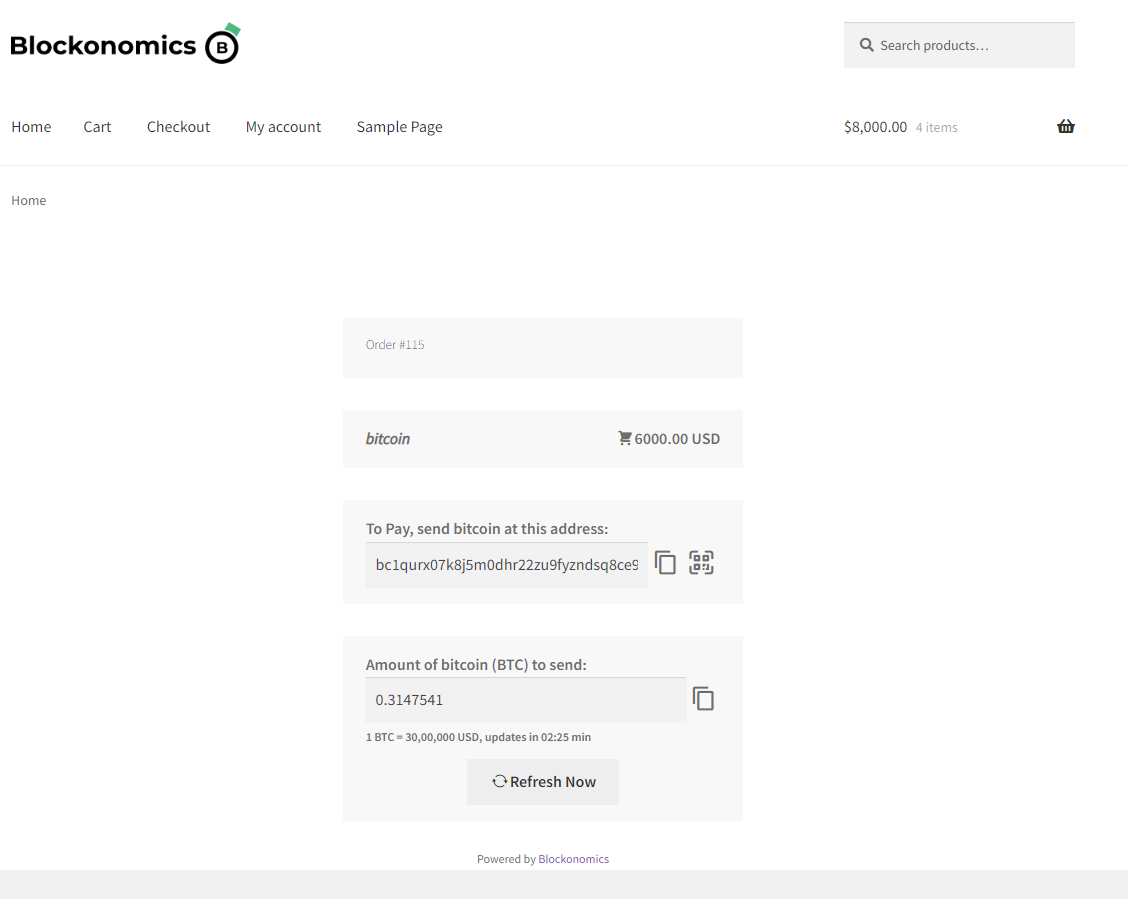Copy the bitcoin address with the copy icon
Screen dimensions: 1128x899
[x=665, y=562]
